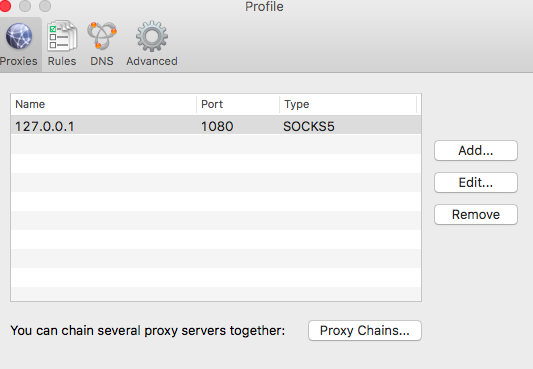Remove the selected proxy
533x369 pixels.
pos(476,214)
